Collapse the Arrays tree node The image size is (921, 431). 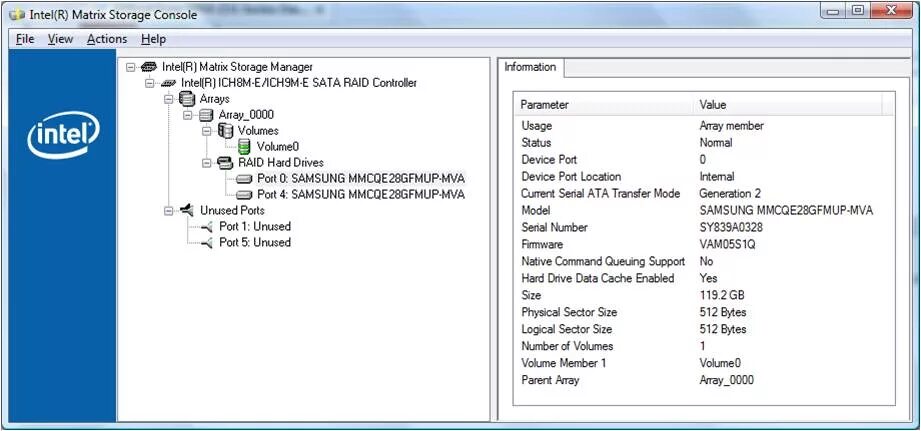point(169,99)
